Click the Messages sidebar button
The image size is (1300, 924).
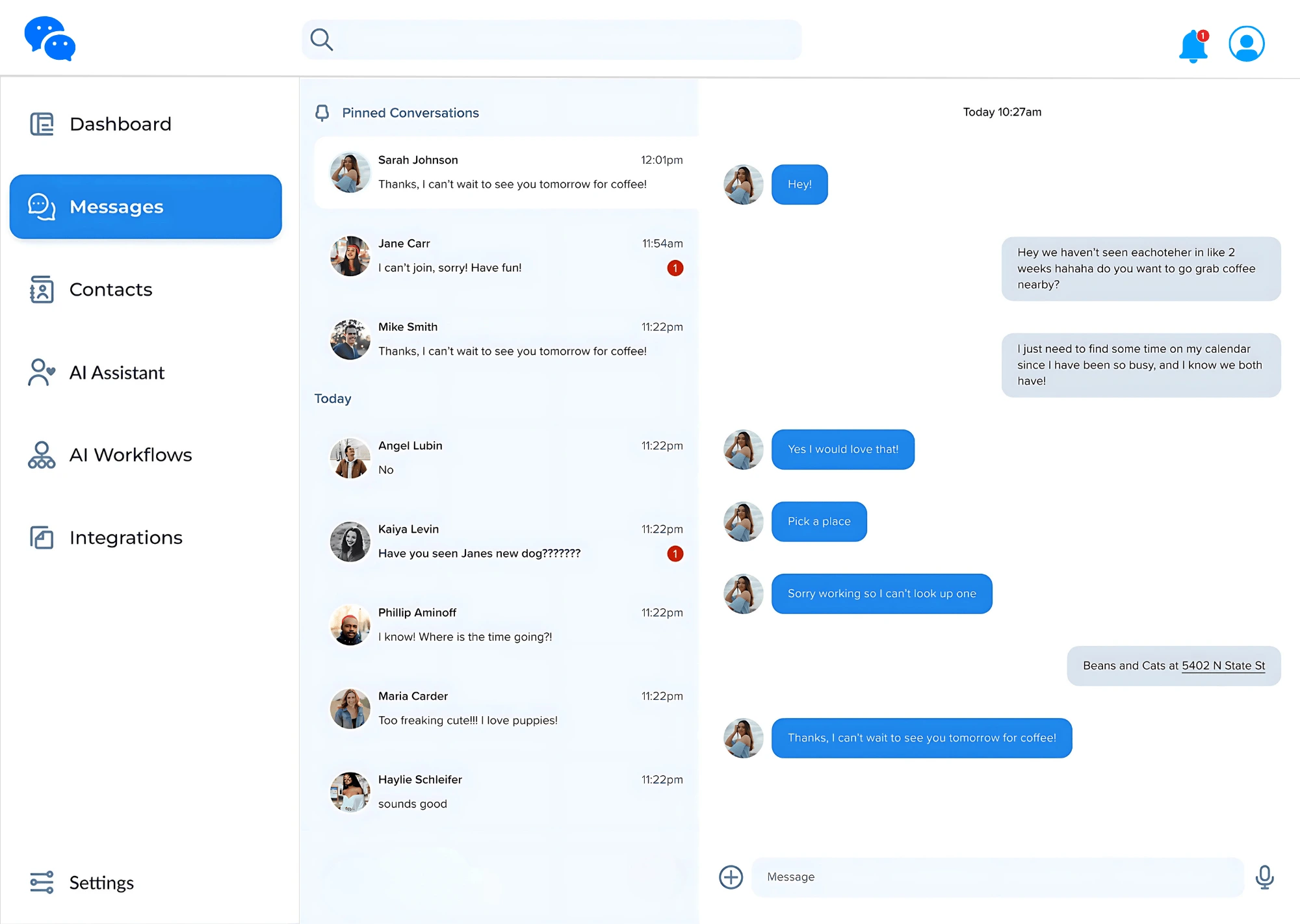[x=146, y=207]
